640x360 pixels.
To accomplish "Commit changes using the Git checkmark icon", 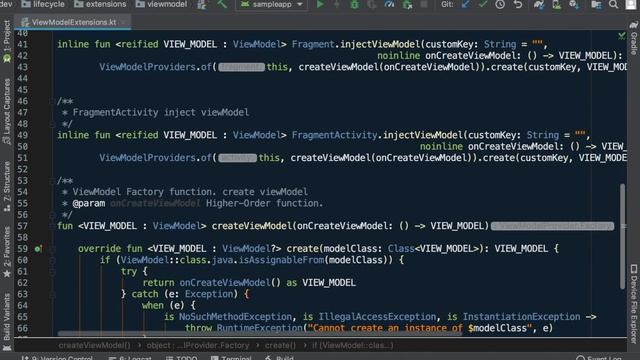I will click(483, 4).
